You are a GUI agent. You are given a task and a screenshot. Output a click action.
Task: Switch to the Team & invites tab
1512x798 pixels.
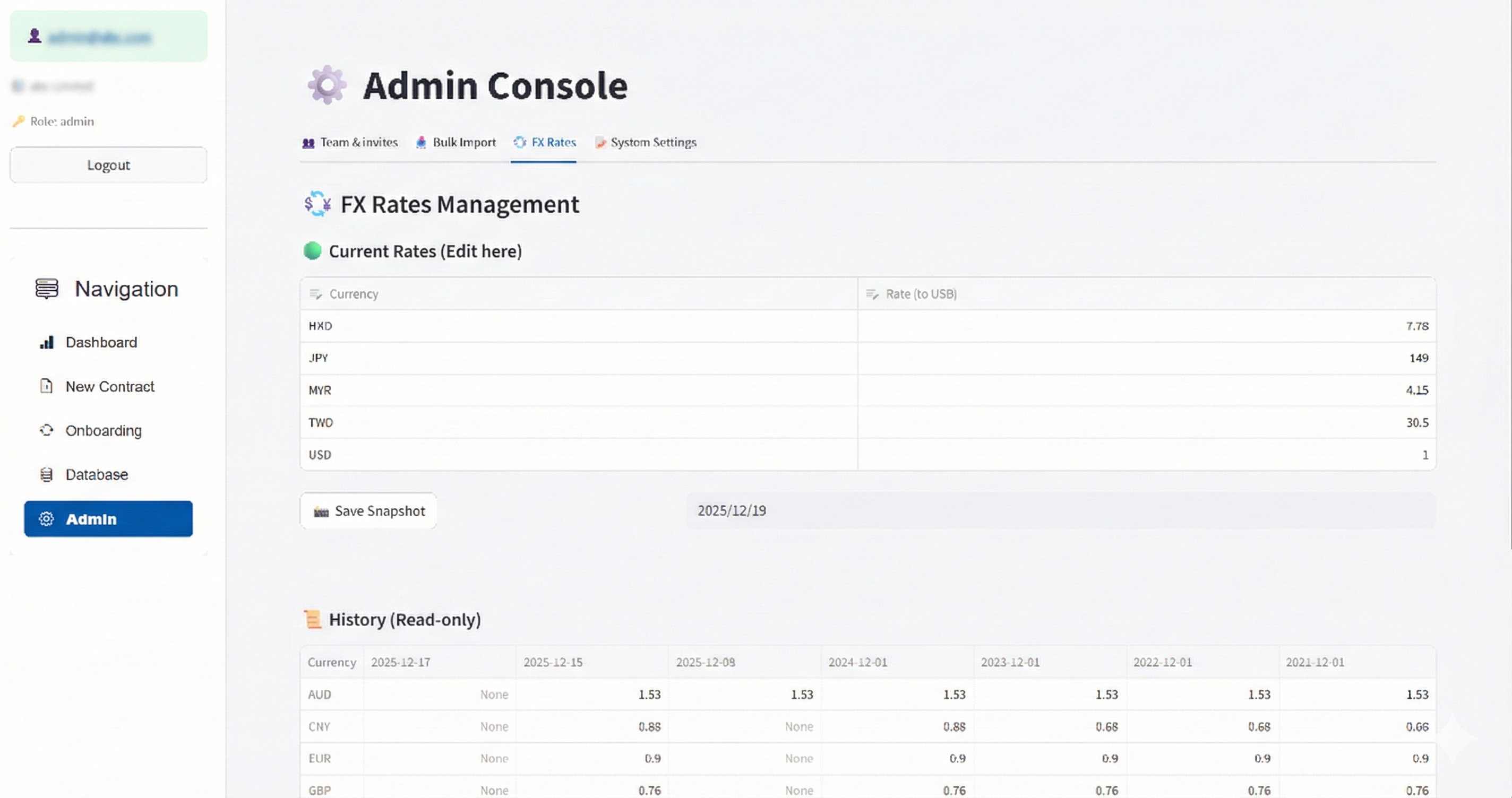(350, 143)
